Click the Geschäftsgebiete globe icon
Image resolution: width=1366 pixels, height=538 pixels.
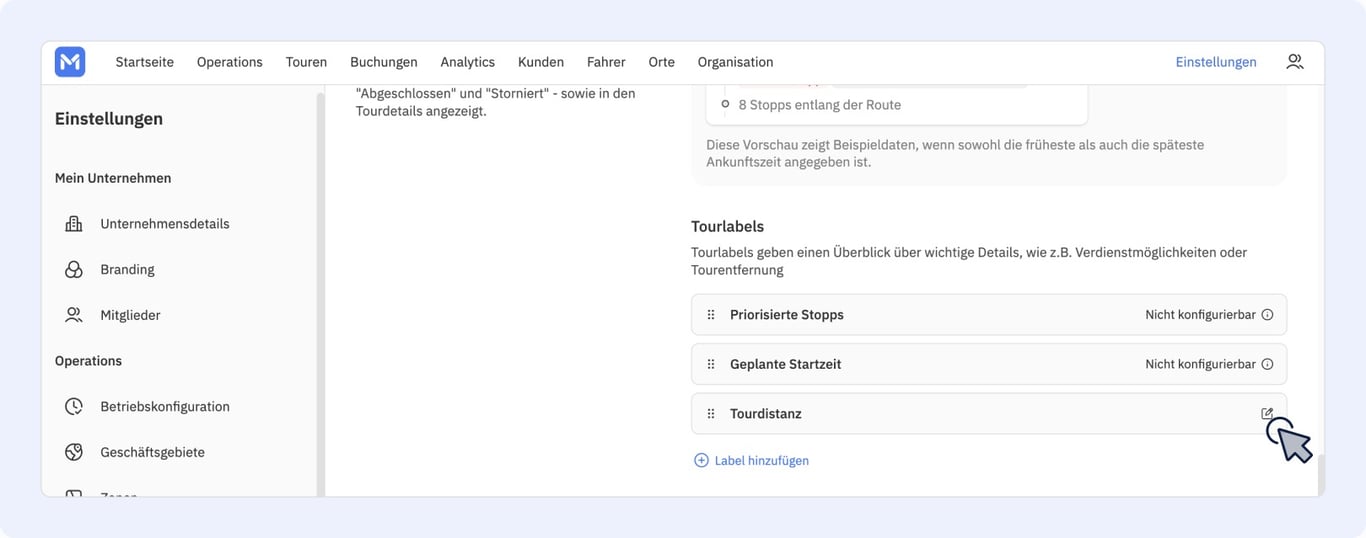click(74, 452)
